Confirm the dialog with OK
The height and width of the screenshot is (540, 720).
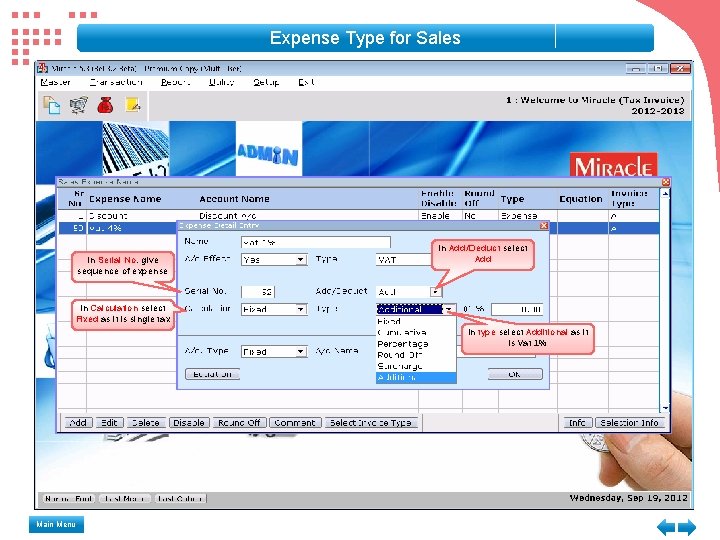tap(515, 374)
